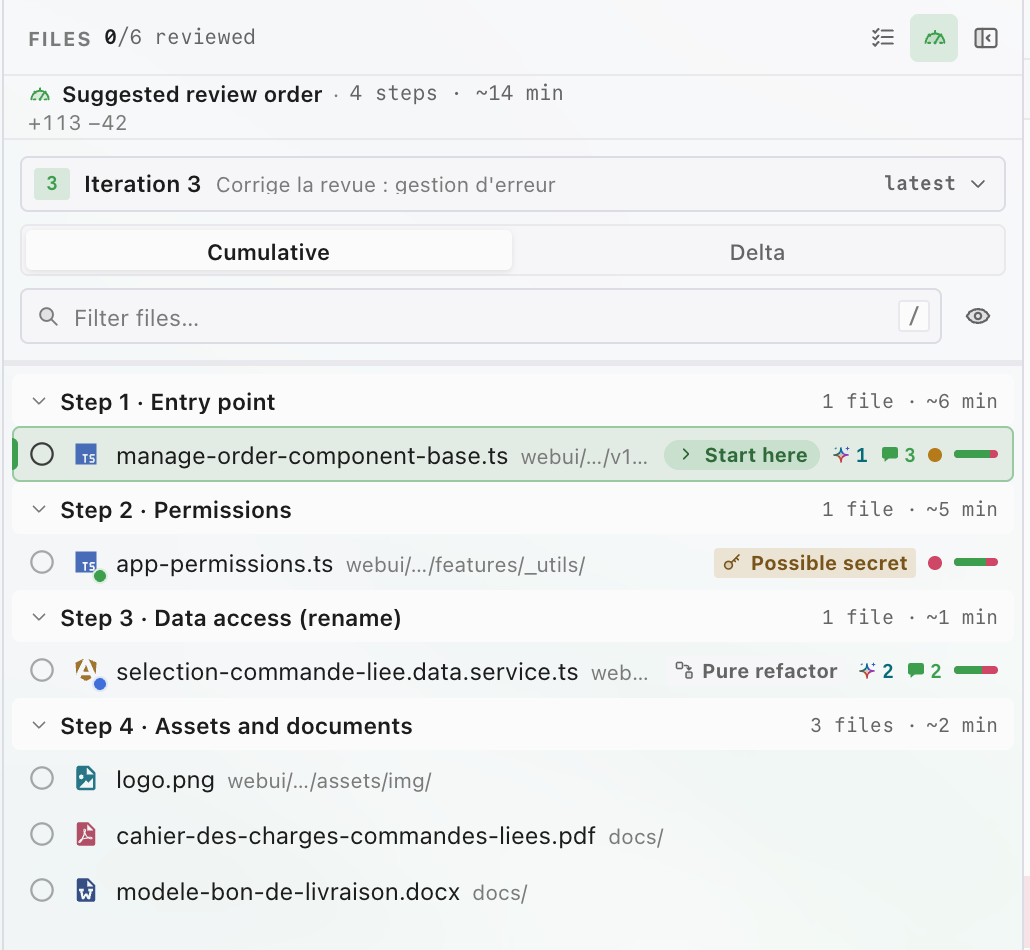This screenshot has width=1030, height=950.
Task: Collapse the sidebar panel icon
Action: [985, 38]
